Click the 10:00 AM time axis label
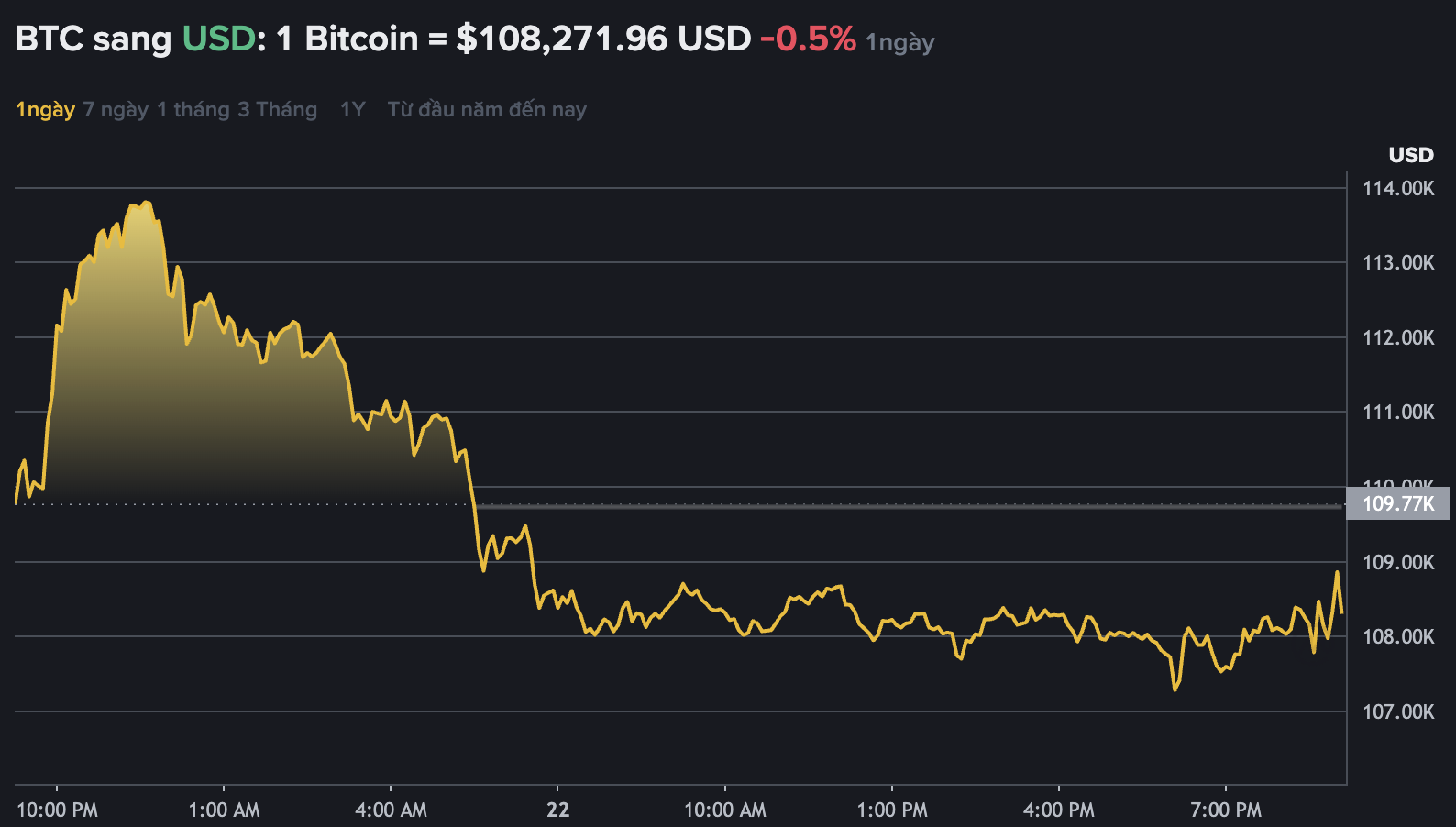The image size is (1456, 827). point(724,810)
